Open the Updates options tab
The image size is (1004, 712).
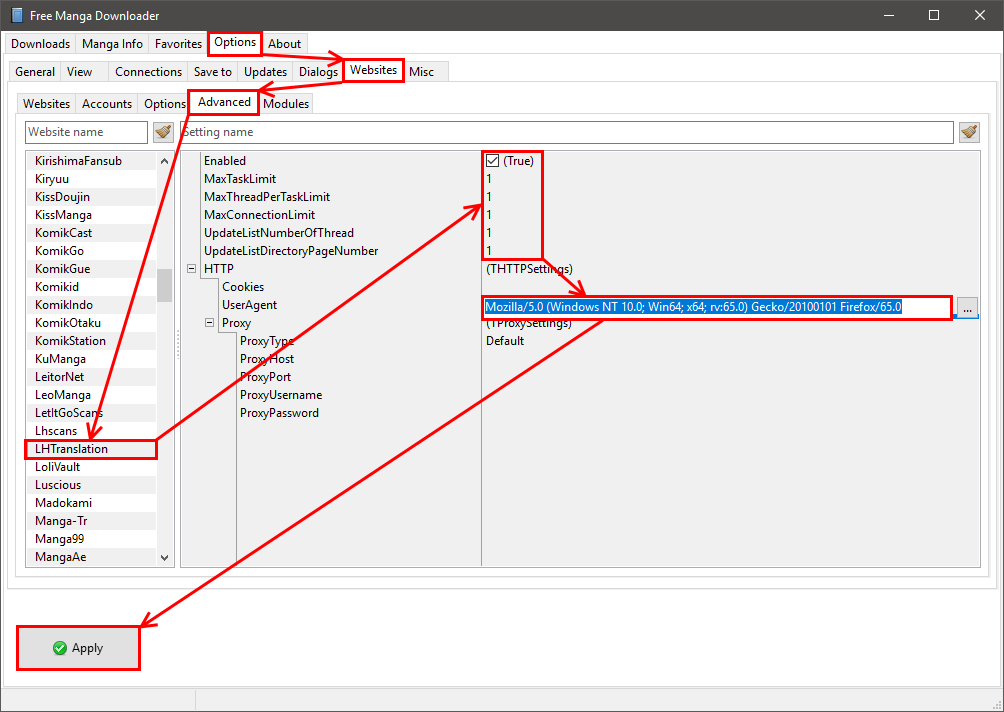[x=265, y=72]
